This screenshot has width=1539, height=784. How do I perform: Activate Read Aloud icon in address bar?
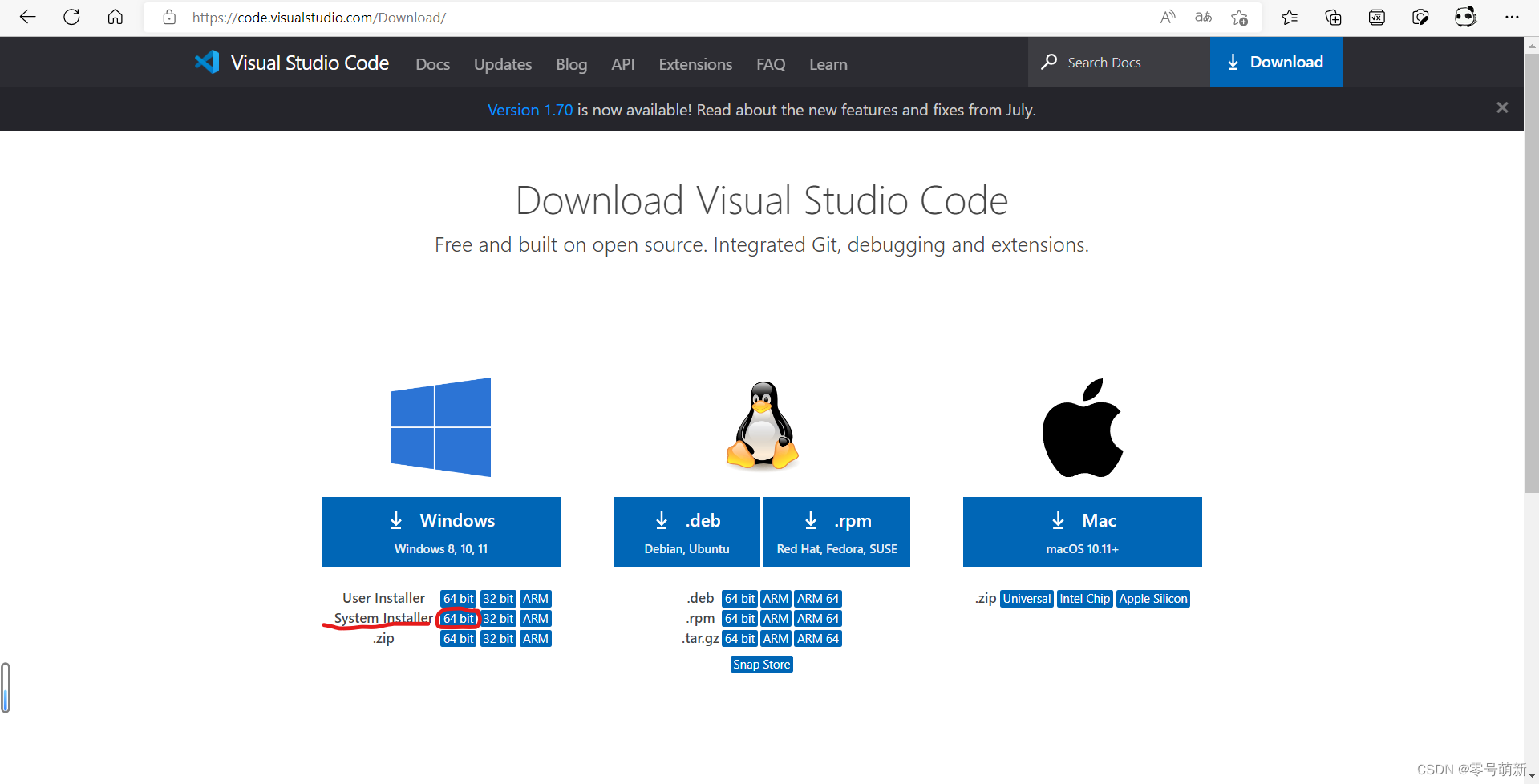click(1168, 17)
